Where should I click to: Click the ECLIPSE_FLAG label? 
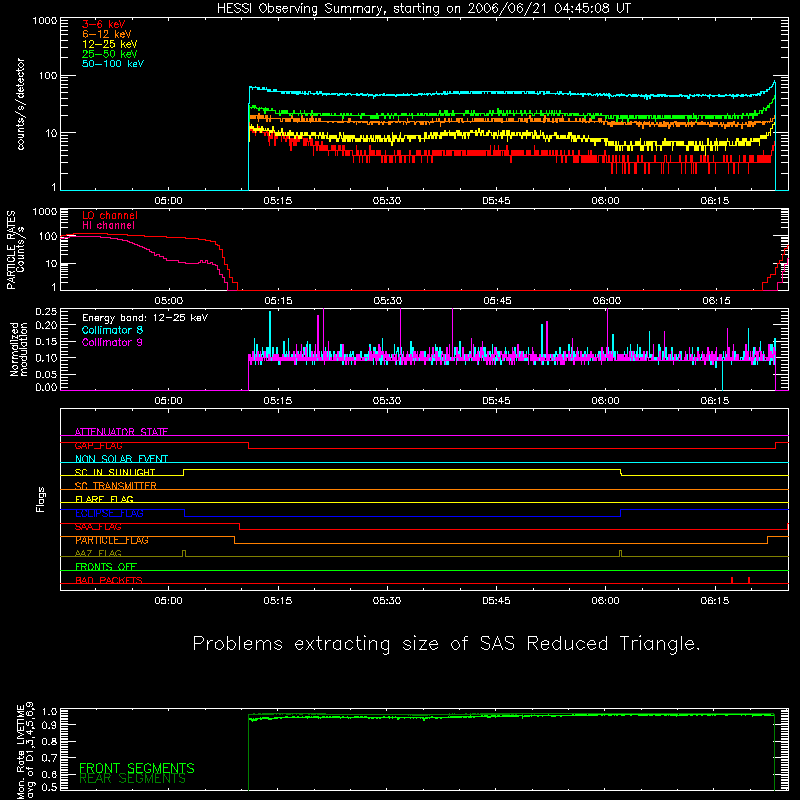pyautogui.click(x=109, y=513)
